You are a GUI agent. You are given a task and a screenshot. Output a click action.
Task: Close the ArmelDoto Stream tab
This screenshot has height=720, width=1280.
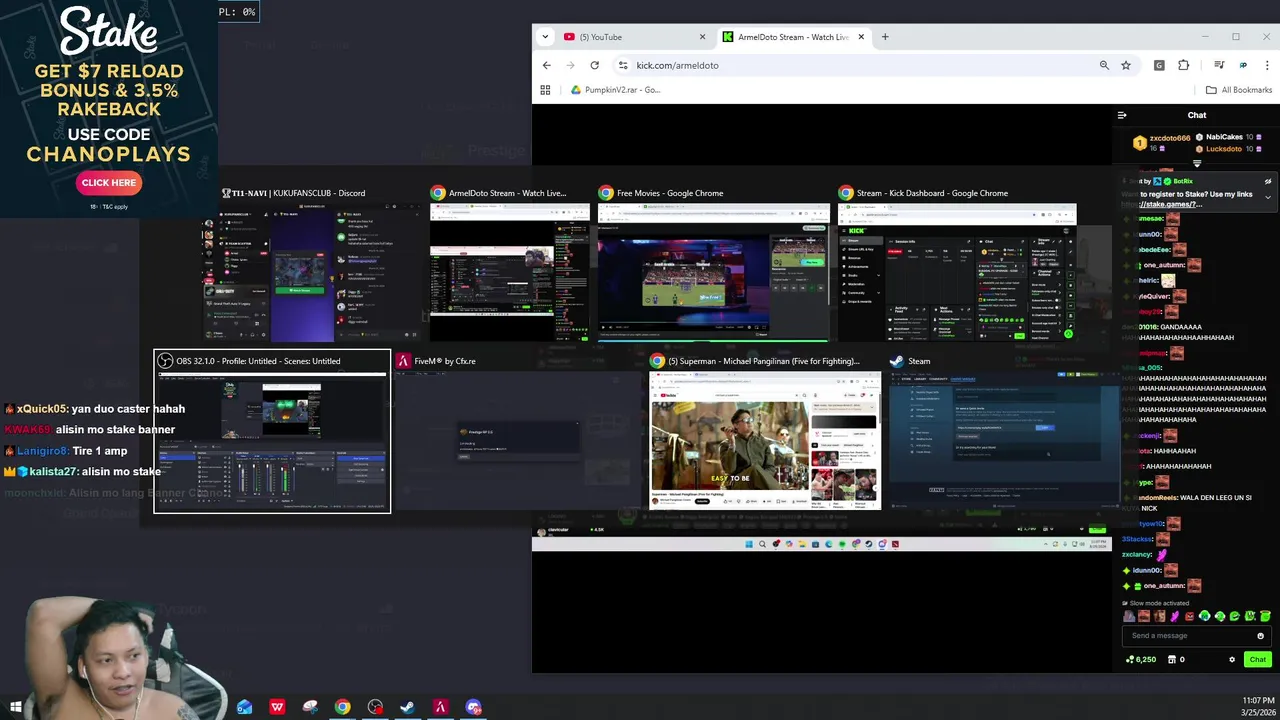tap(861, 37)
